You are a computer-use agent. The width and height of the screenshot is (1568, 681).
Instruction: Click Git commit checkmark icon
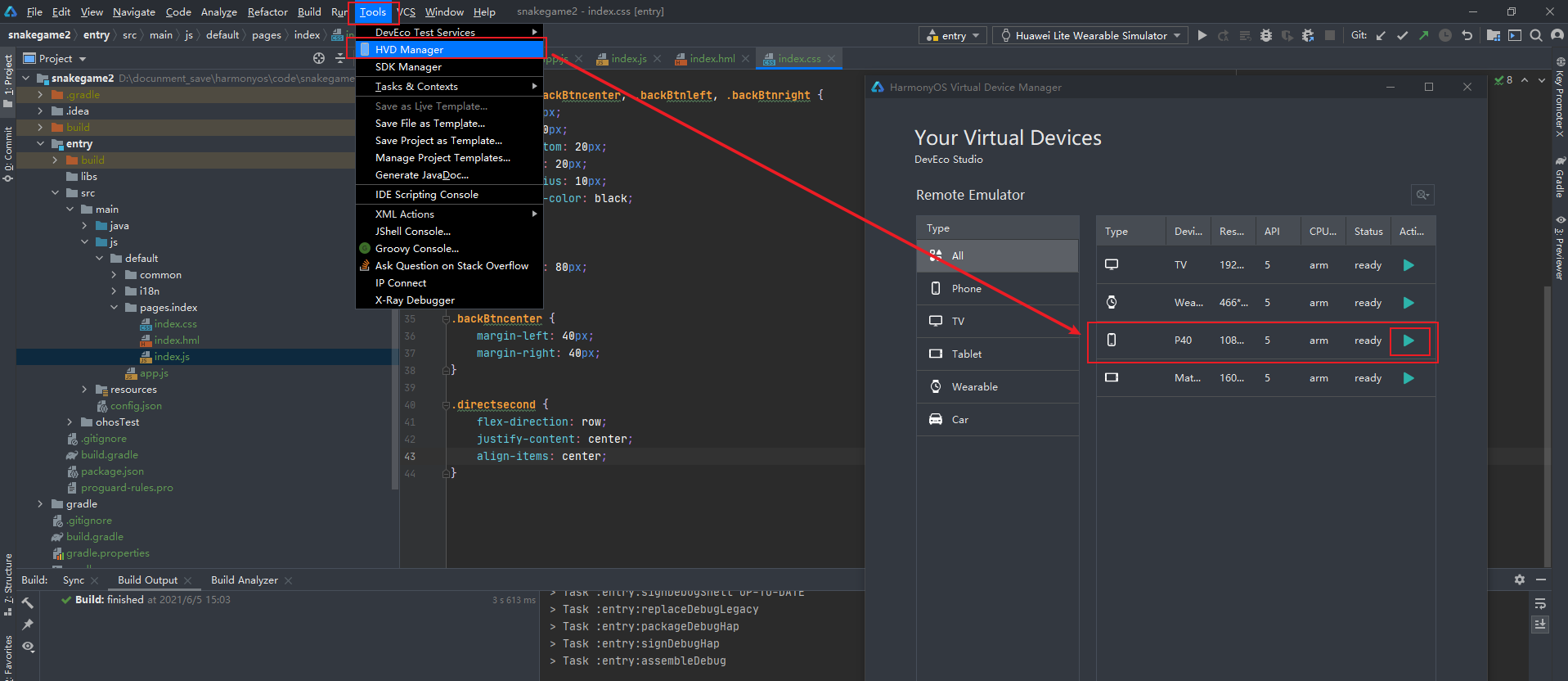1403,35
